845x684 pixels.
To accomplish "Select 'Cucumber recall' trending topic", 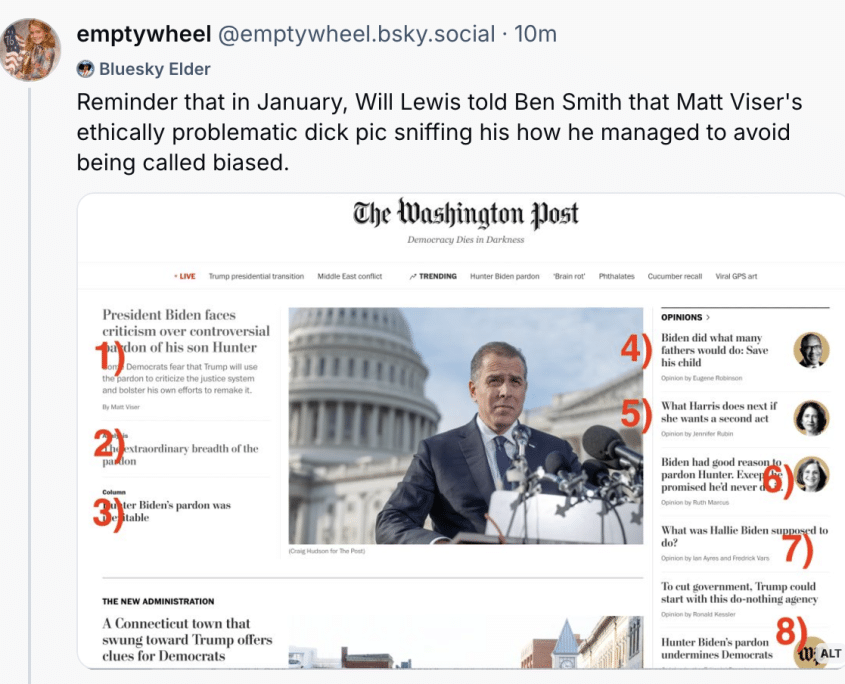I will tap(675, 276).
